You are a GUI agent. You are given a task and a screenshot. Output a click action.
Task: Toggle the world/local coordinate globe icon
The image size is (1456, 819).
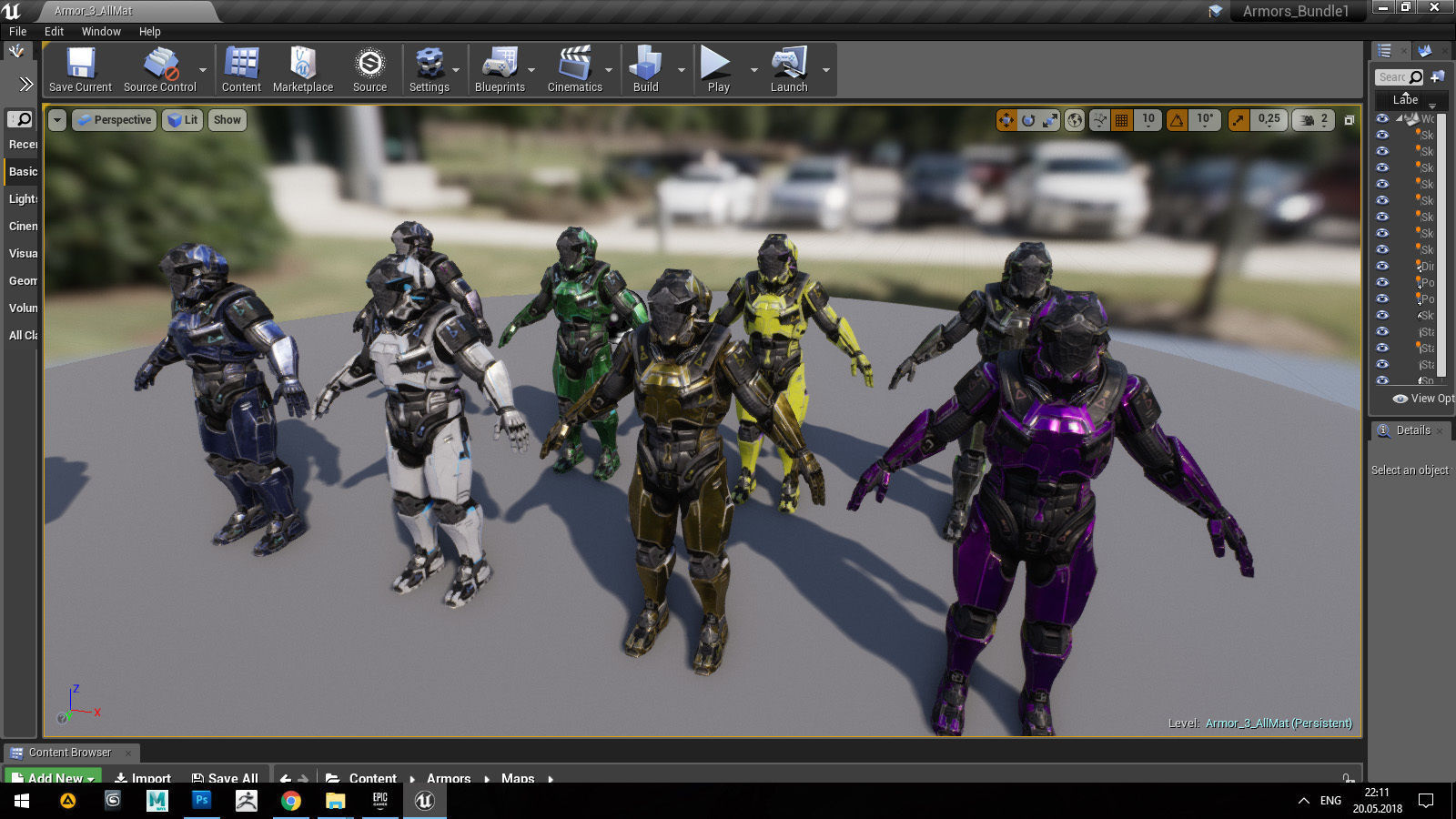point(1075,120)
